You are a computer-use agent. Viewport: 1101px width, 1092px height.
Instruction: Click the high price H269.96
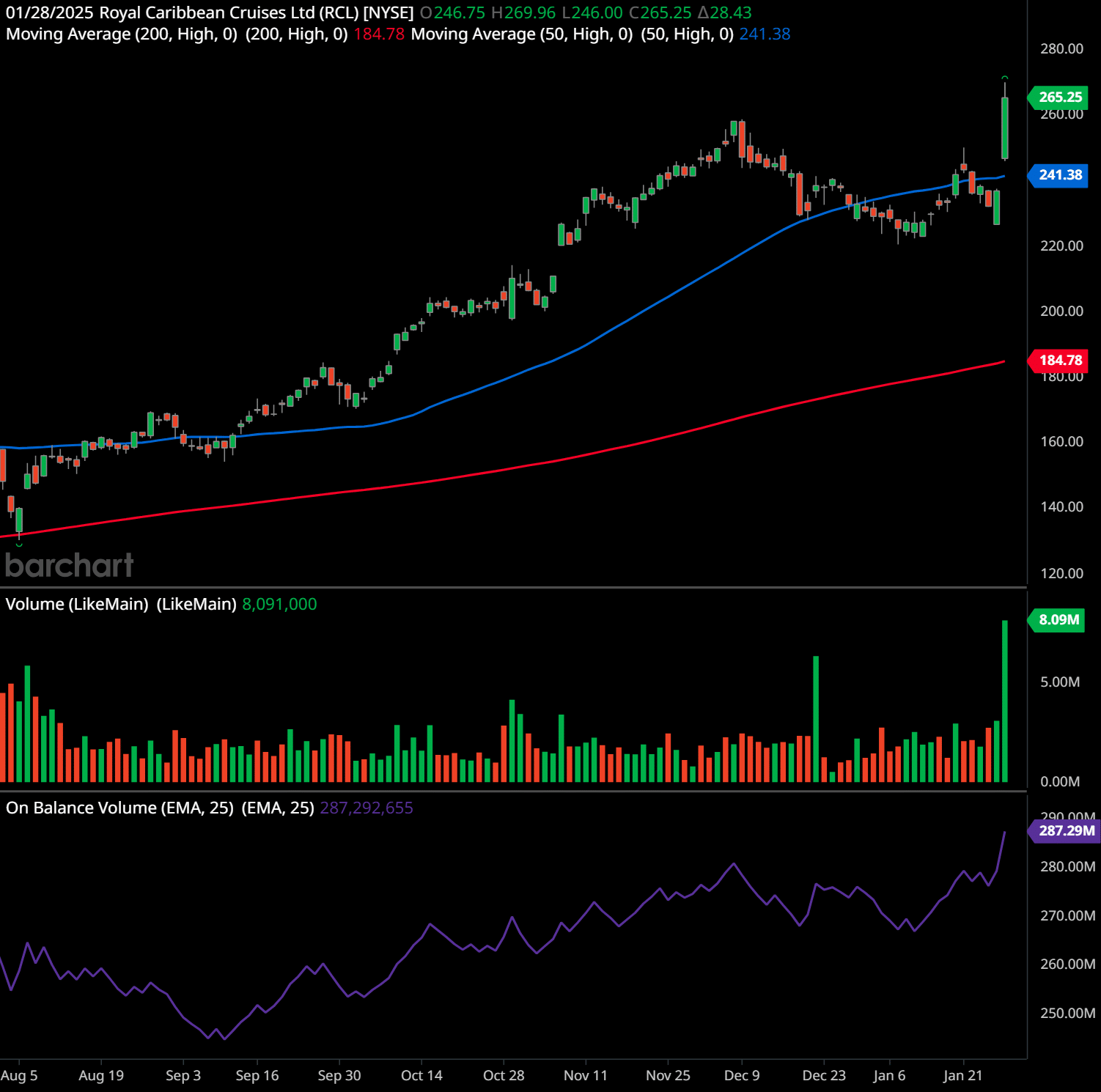[x=523, y=13]
